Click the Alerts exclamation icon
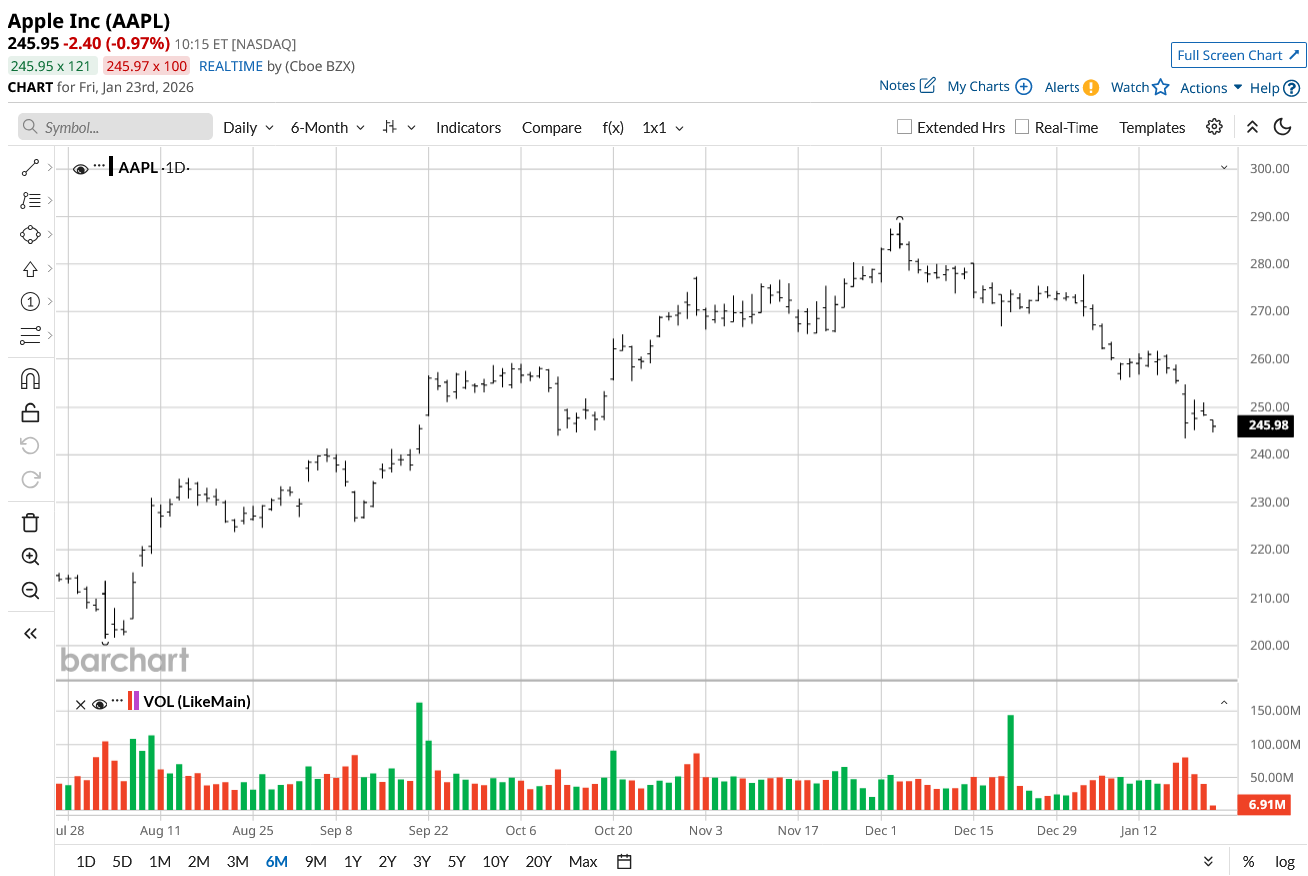1308x876 pixels. 1090,87
